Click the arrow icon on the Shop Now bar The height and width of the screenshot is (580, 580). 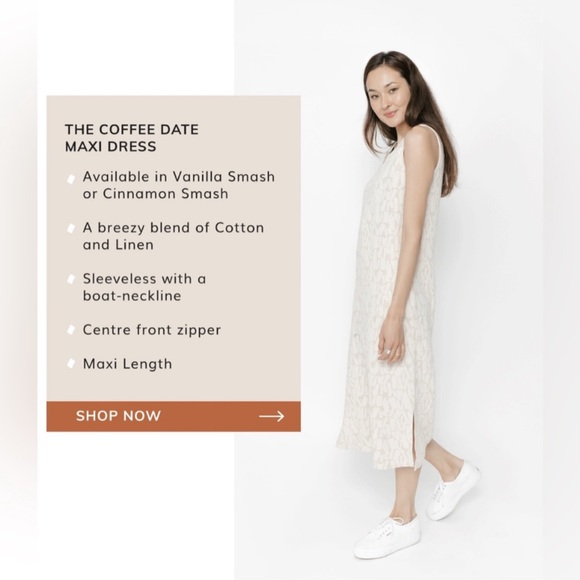click(272, 417)
